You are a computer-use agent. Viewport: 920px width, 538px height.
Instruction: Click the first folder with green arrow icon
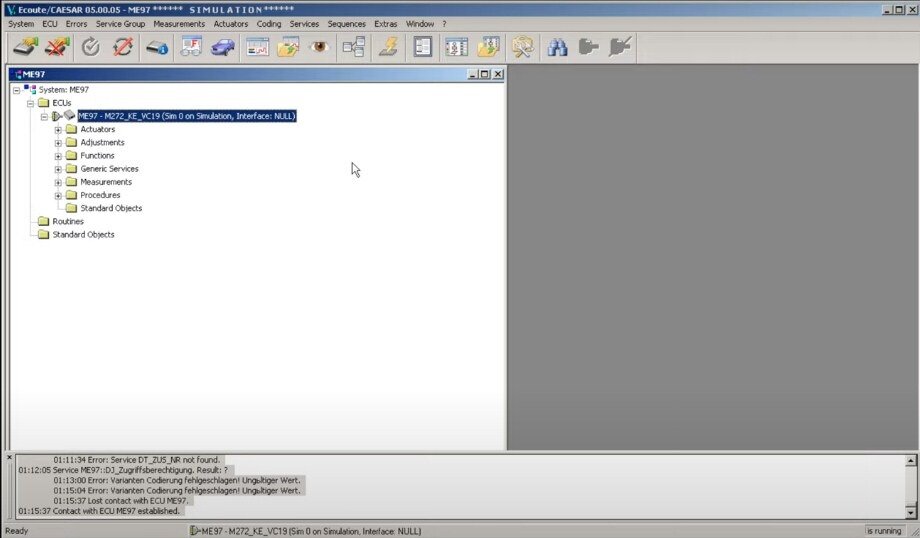pyautogui.click(x=288, y=47)
